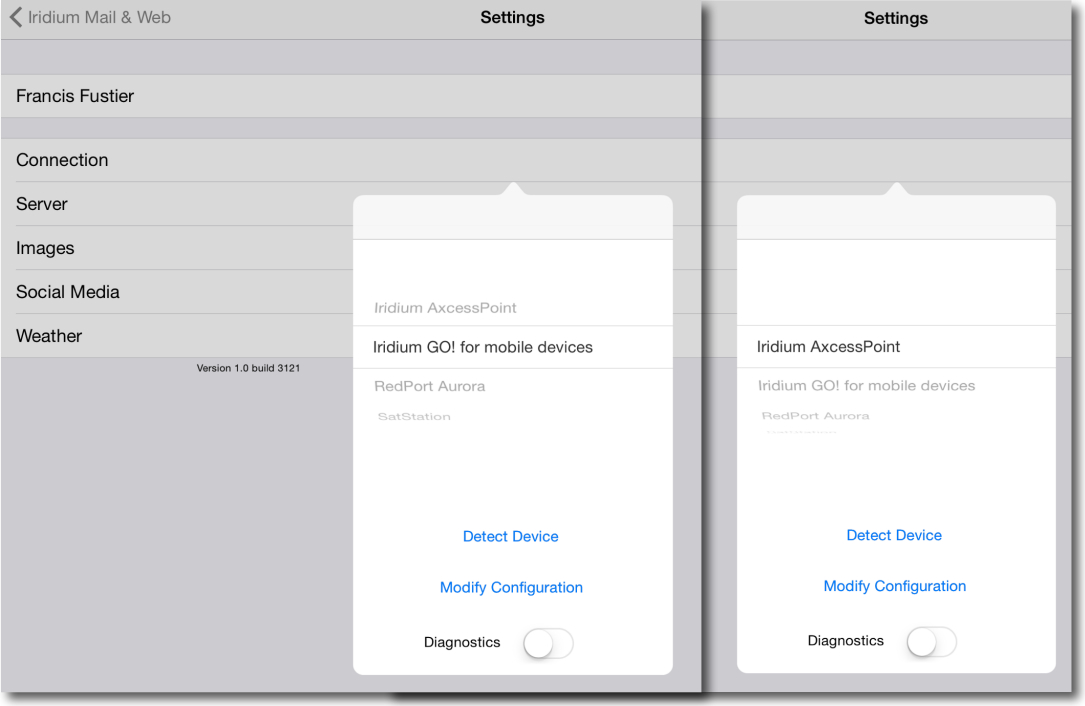Tap Modify Configuration in right popover

pos(895,586)
